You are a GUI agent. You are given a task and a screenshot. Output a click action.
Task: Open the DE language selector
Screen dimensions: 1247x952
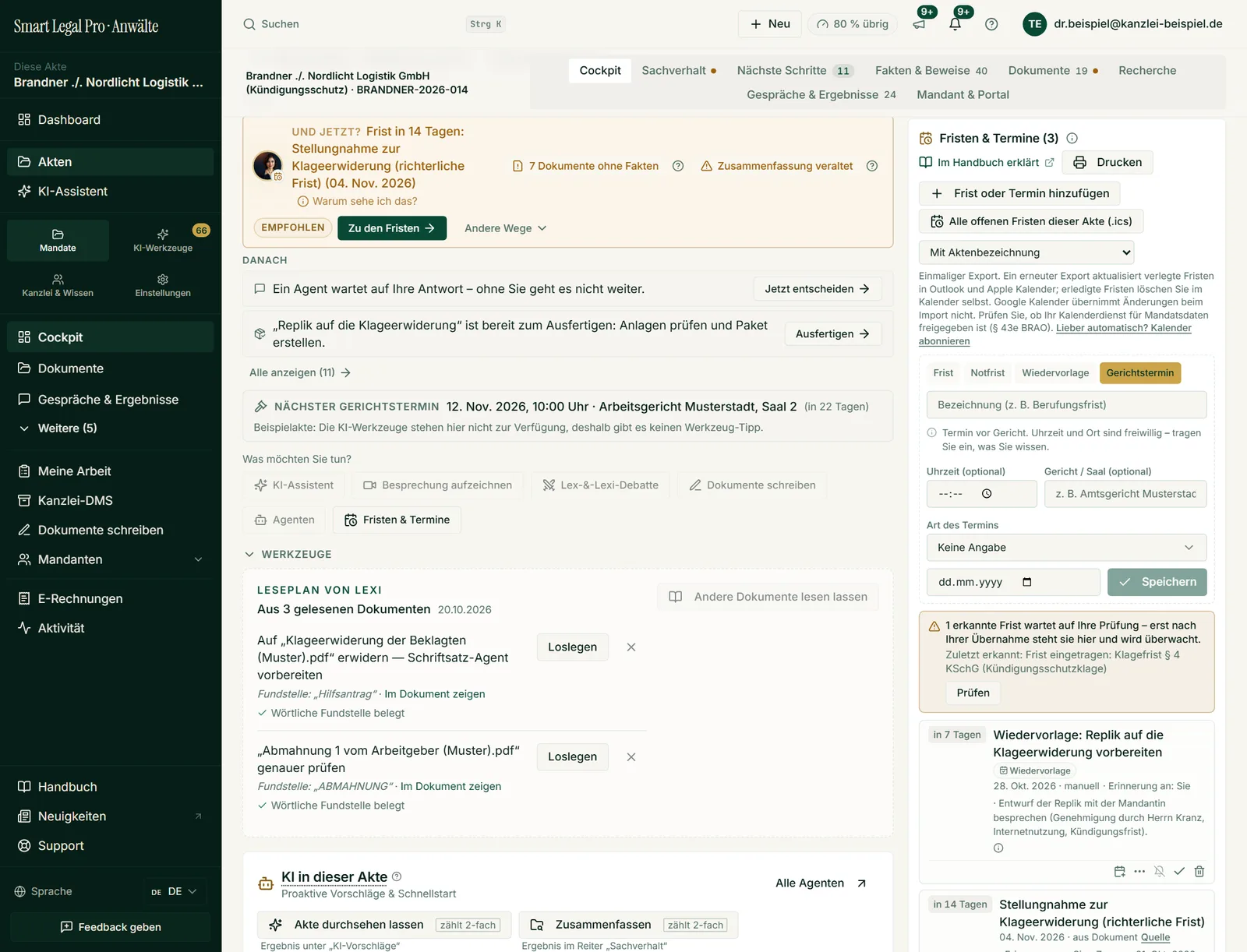[174, 891]
